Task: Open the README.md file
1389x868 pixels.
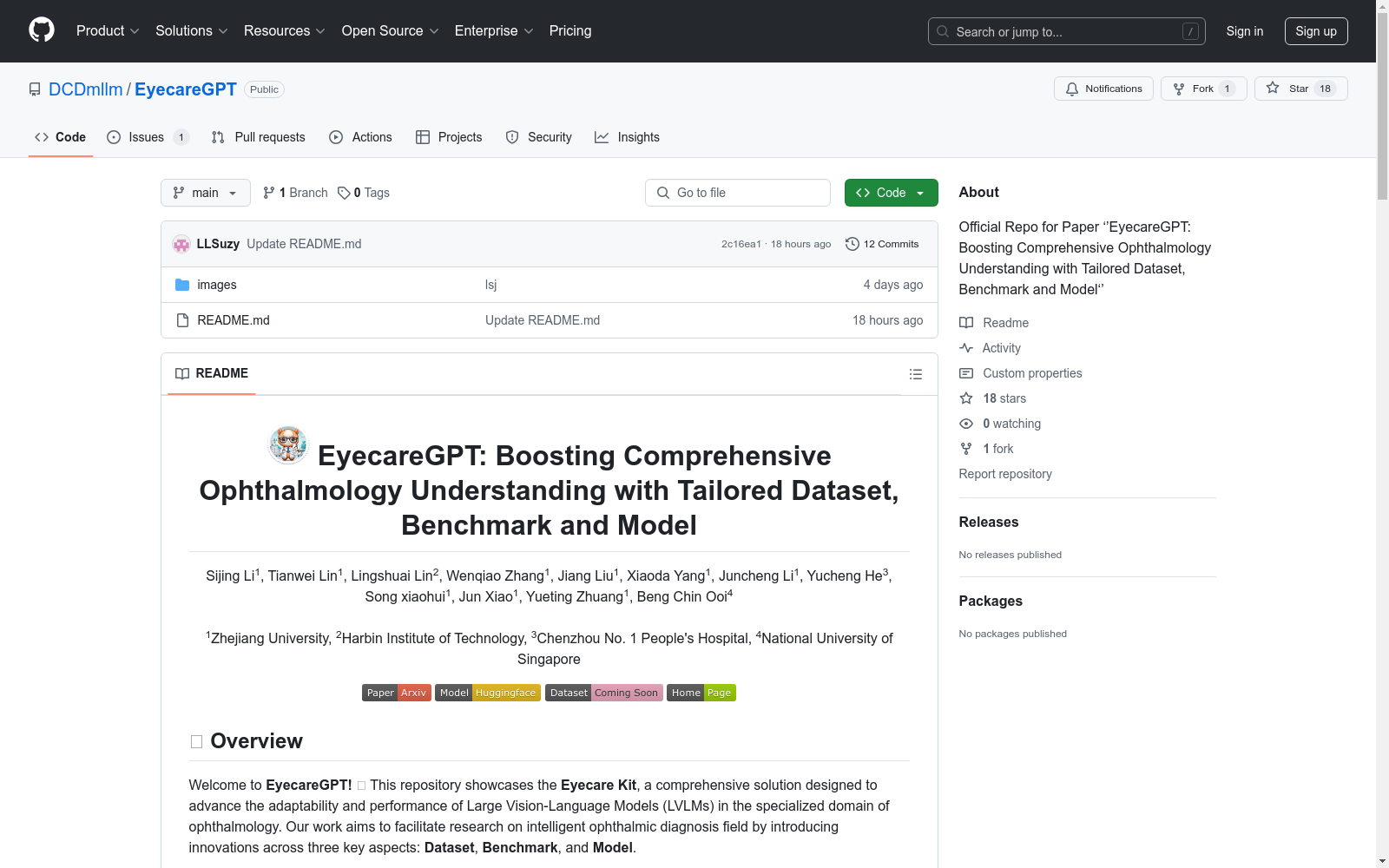Action: [234, 320]
